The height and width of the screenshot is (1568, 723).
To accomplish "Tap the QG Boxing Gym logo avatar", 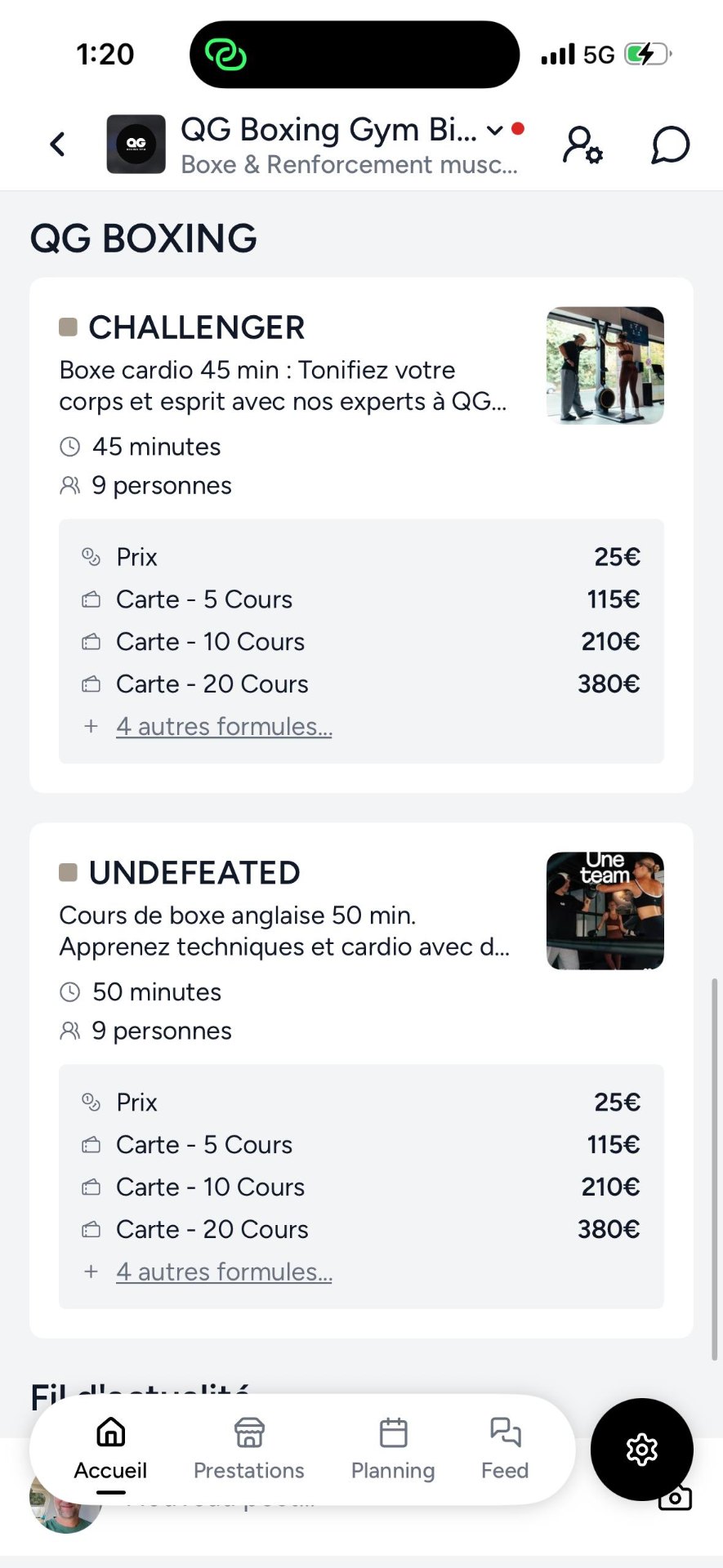I will 136,145.
